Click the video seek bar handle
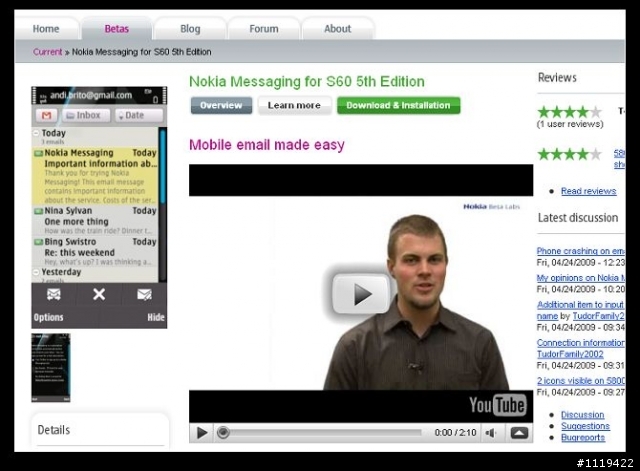Viewport: 640px width, 471px height. point(223,433)
